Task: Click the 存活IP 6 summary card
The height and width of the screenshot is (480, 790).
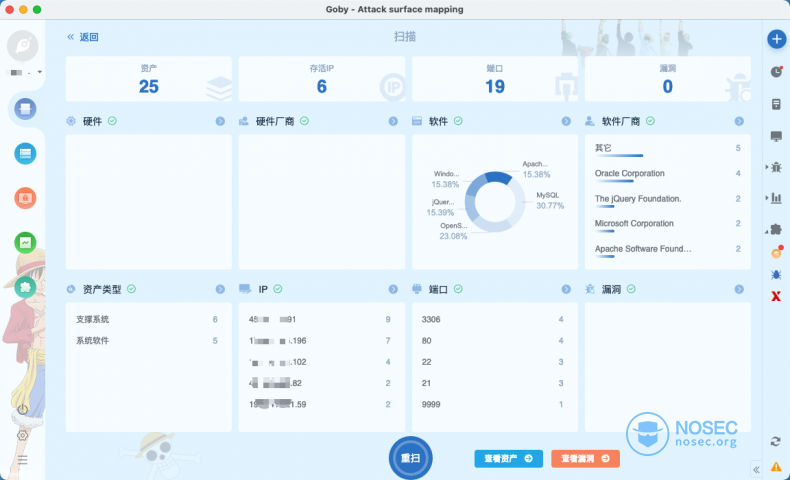Action: [x=322, y=79]
